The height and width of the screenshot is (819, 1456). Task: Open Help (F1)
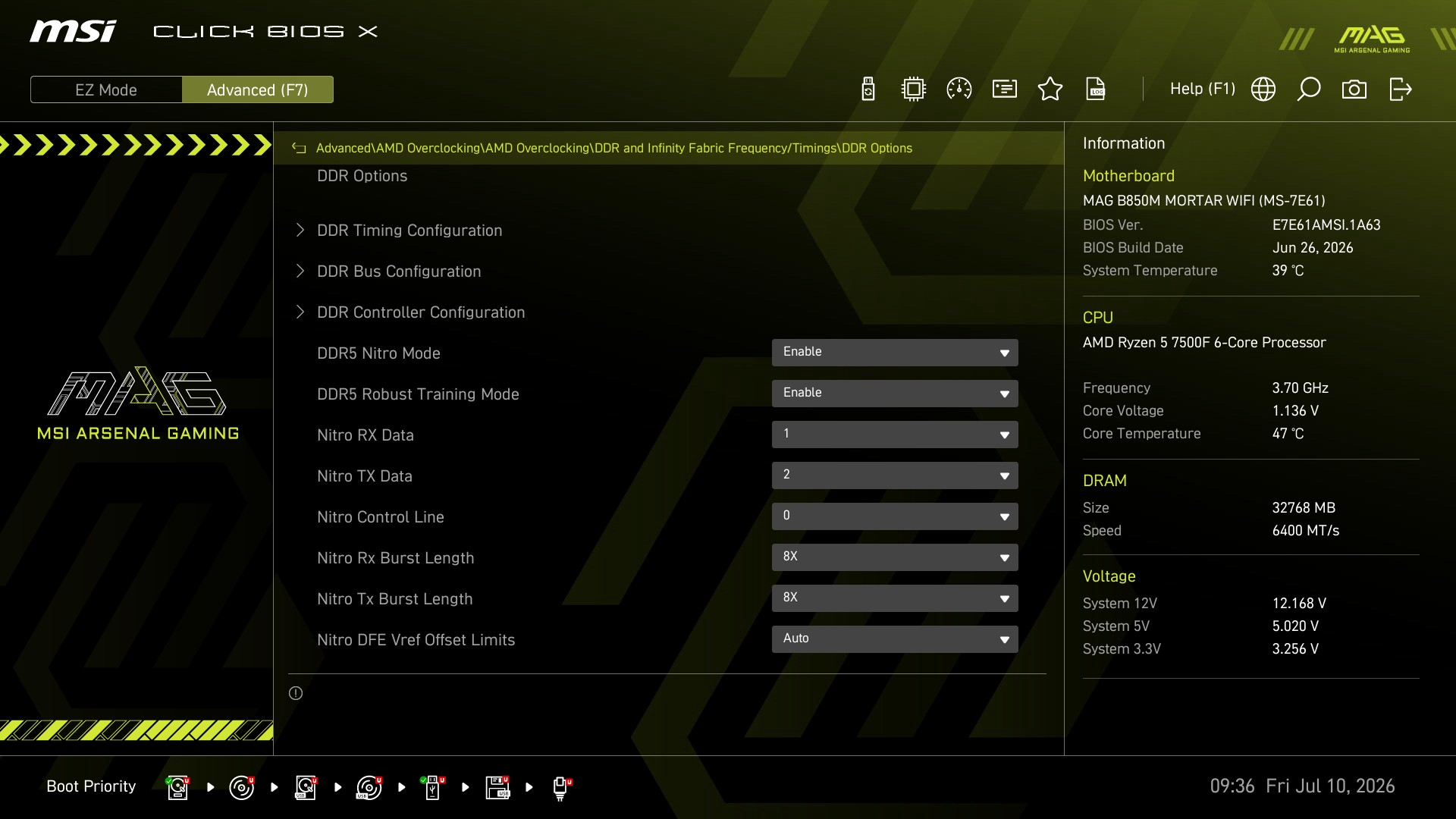click(1203, 89)
